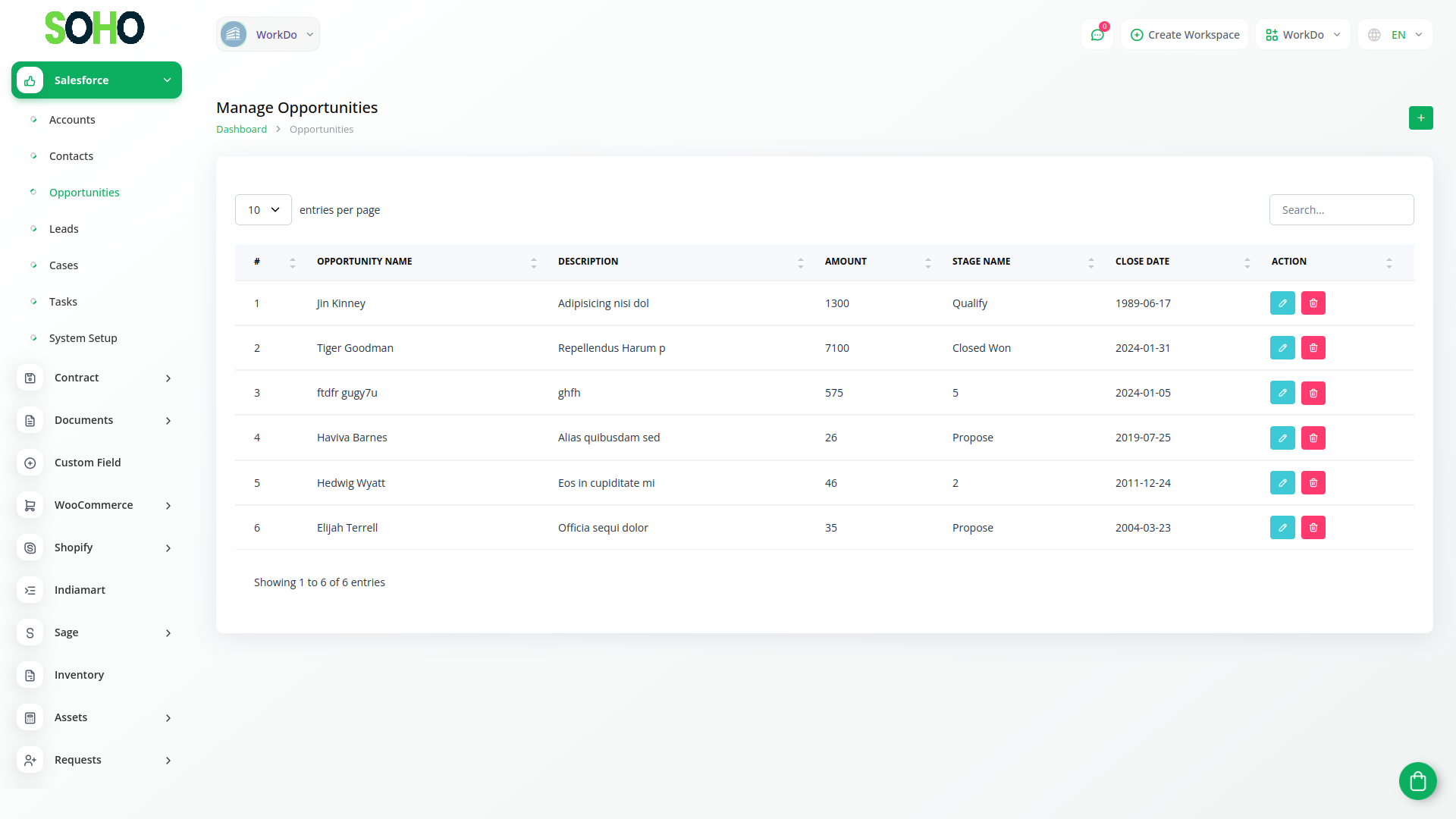
Task: Focus the Search input field
Action: [1341, 210]
